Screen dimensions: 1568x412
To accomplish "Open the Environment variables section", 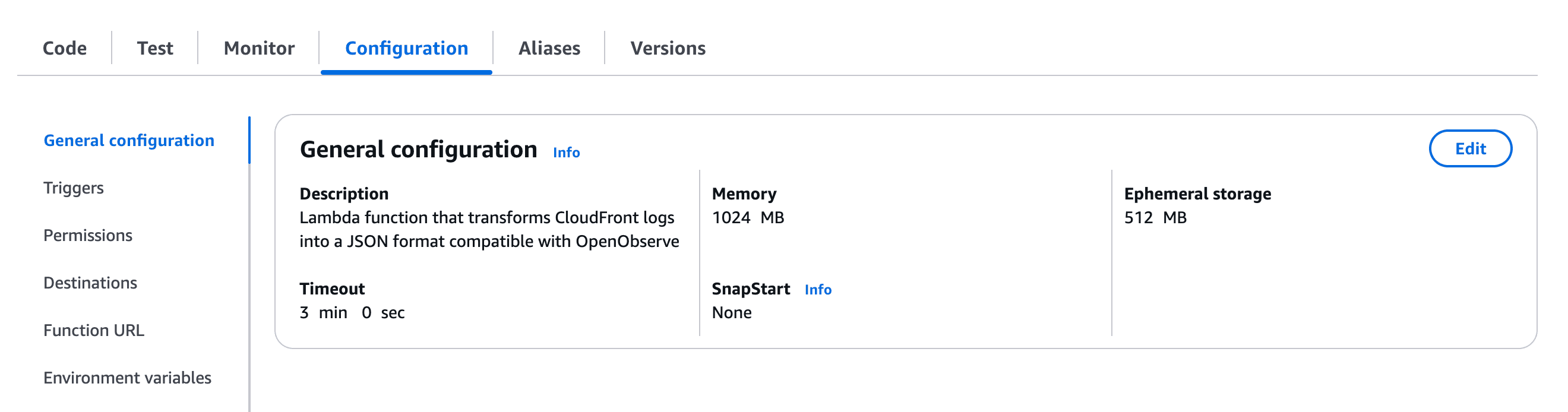I will (127, 378).
